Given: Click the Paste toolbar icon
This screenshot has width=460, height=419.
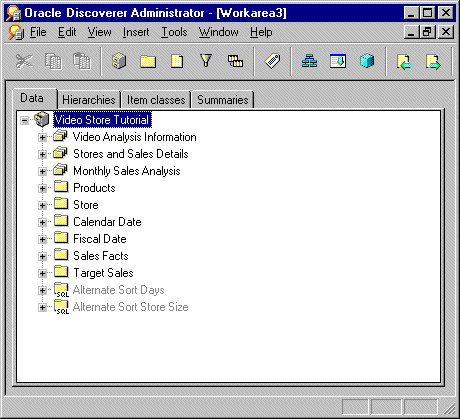Looking at the screenshot, I should click(82, 61).
